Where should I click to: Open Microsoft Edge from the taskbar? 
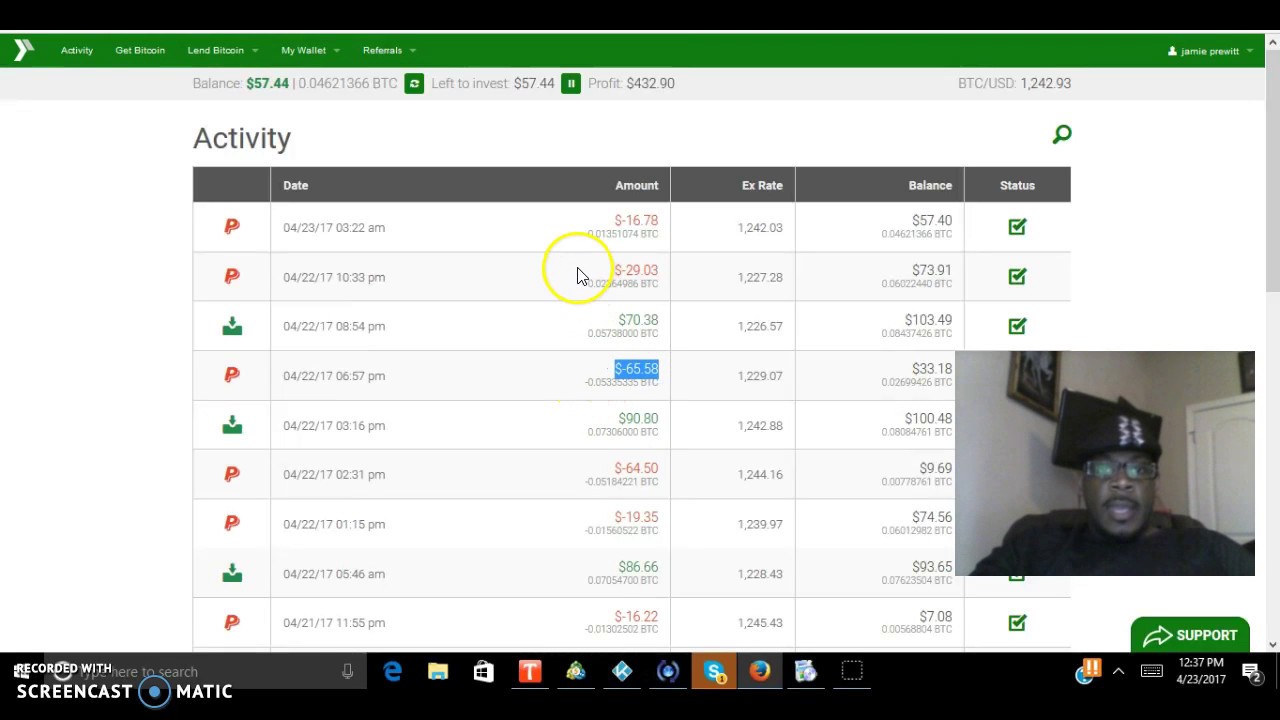392,672
